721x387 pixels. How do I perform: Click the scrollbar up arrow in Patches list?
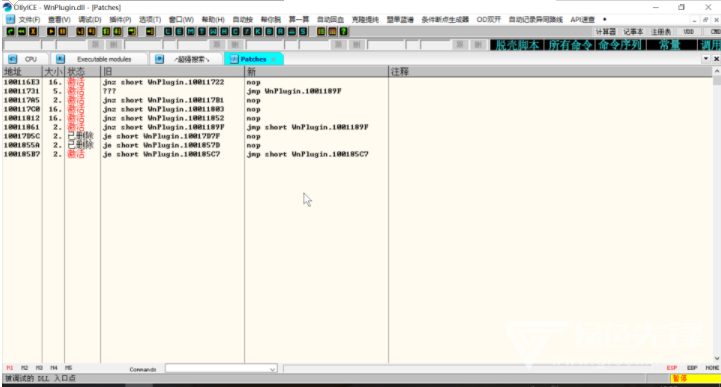click(x=716, y=71)
